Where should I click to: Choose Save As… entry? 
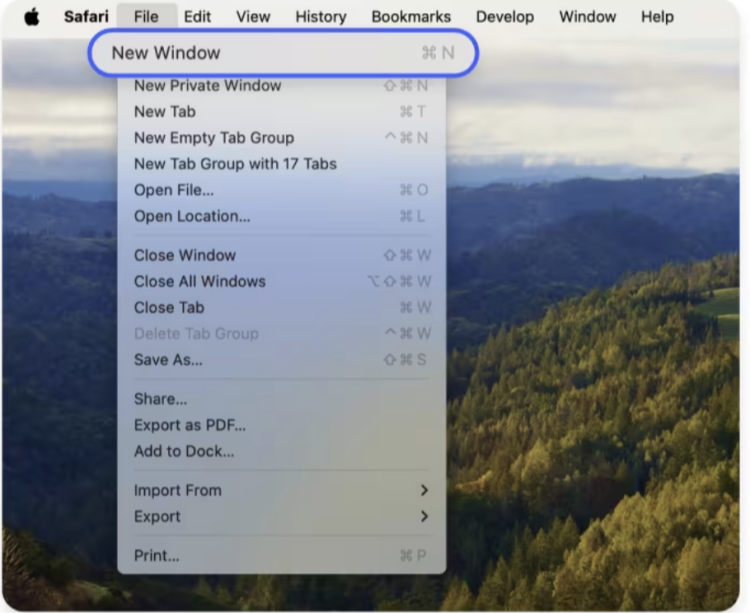(x=282, y=360)
